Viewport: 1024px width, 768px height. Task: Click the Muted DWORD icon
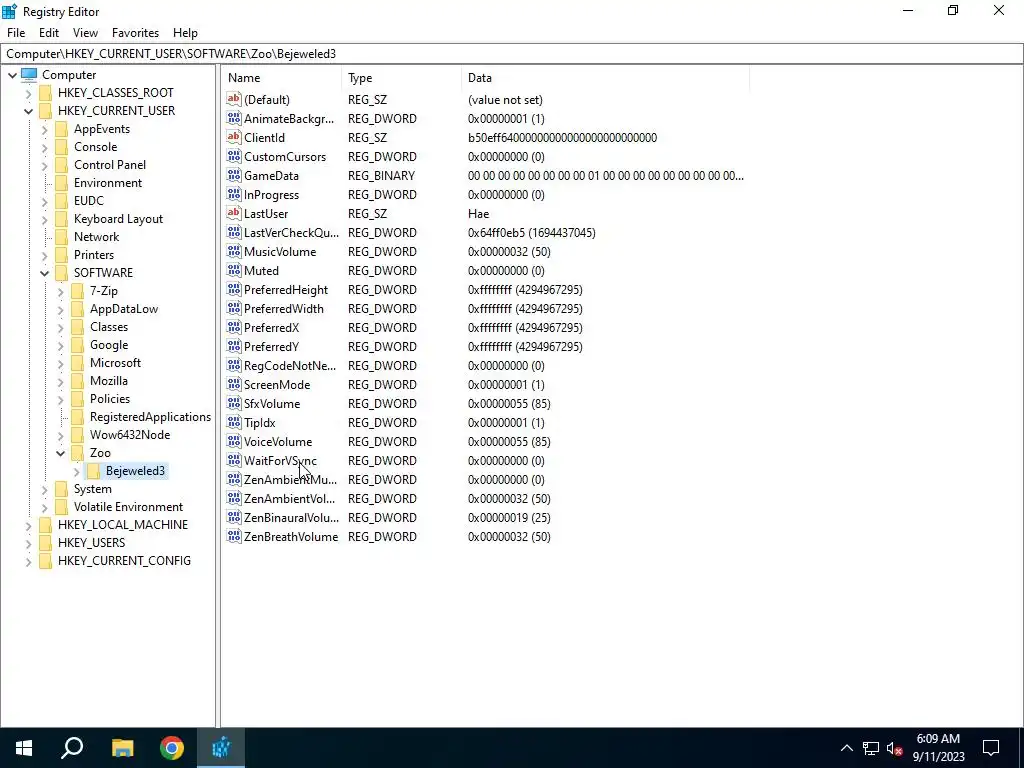tap(234, 270)
